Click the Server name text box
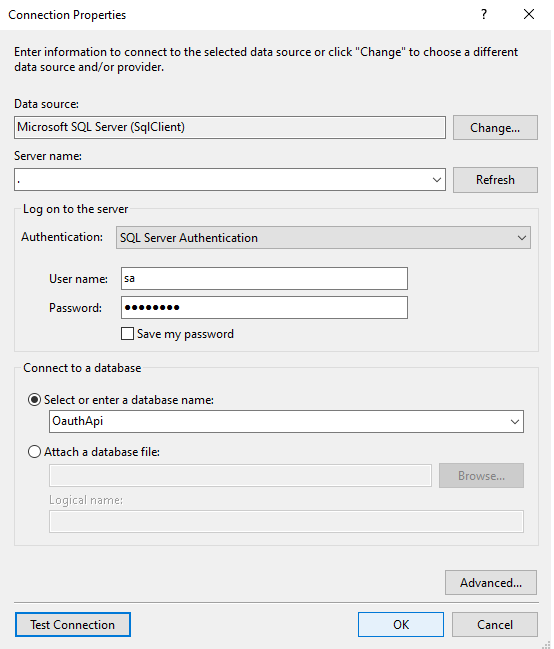 tap(222, 180)
